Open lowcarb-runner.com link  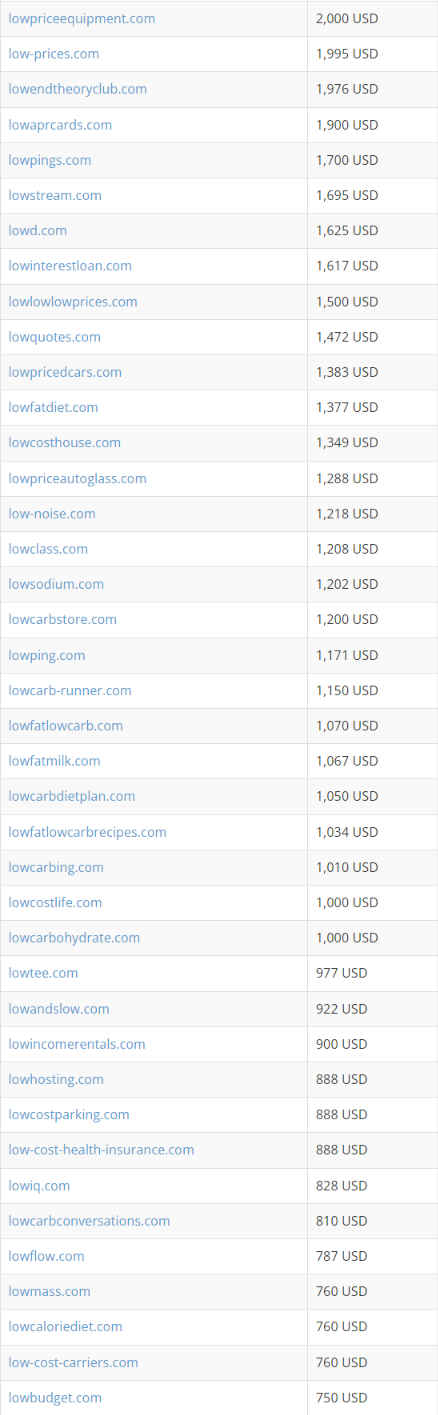(x=70, y=691)
